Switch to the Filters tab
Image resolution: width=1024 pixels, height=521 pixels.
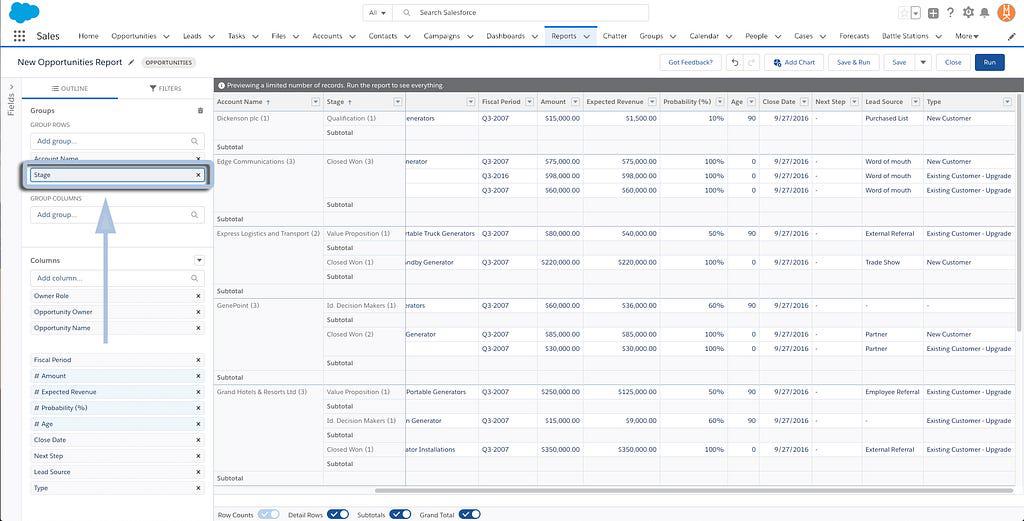click(165, 88)
